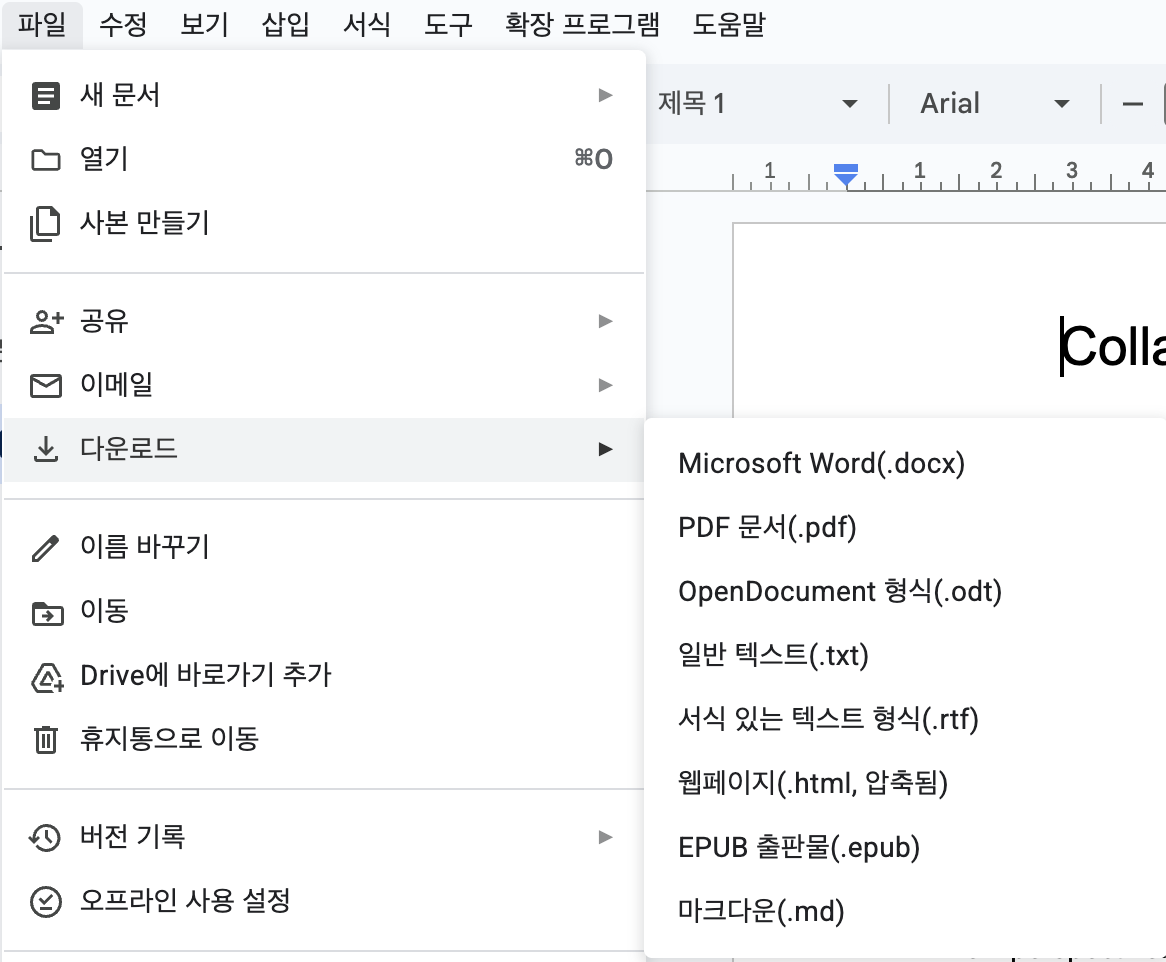
Task: Open the 도구 menu
Action: point(447,25)
